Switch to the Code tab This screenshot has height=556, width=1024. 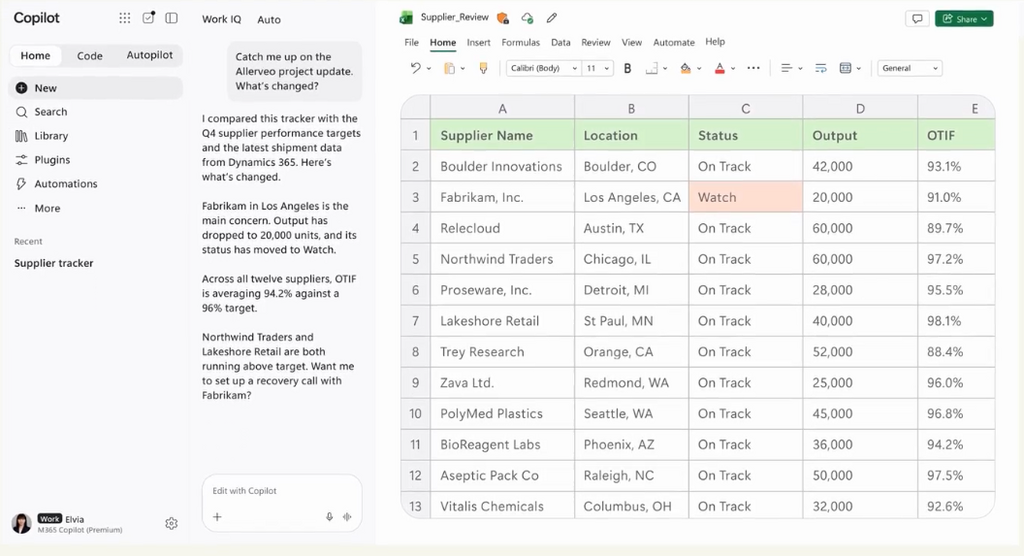tap(89, 56)
